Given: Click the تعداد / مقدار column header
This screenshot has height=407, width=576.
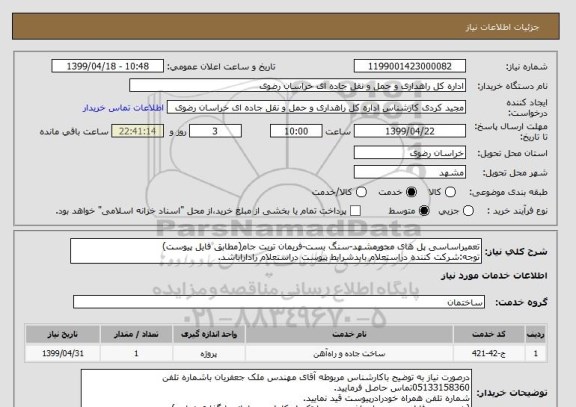Looking at the screenshot, I should (136, 334).
